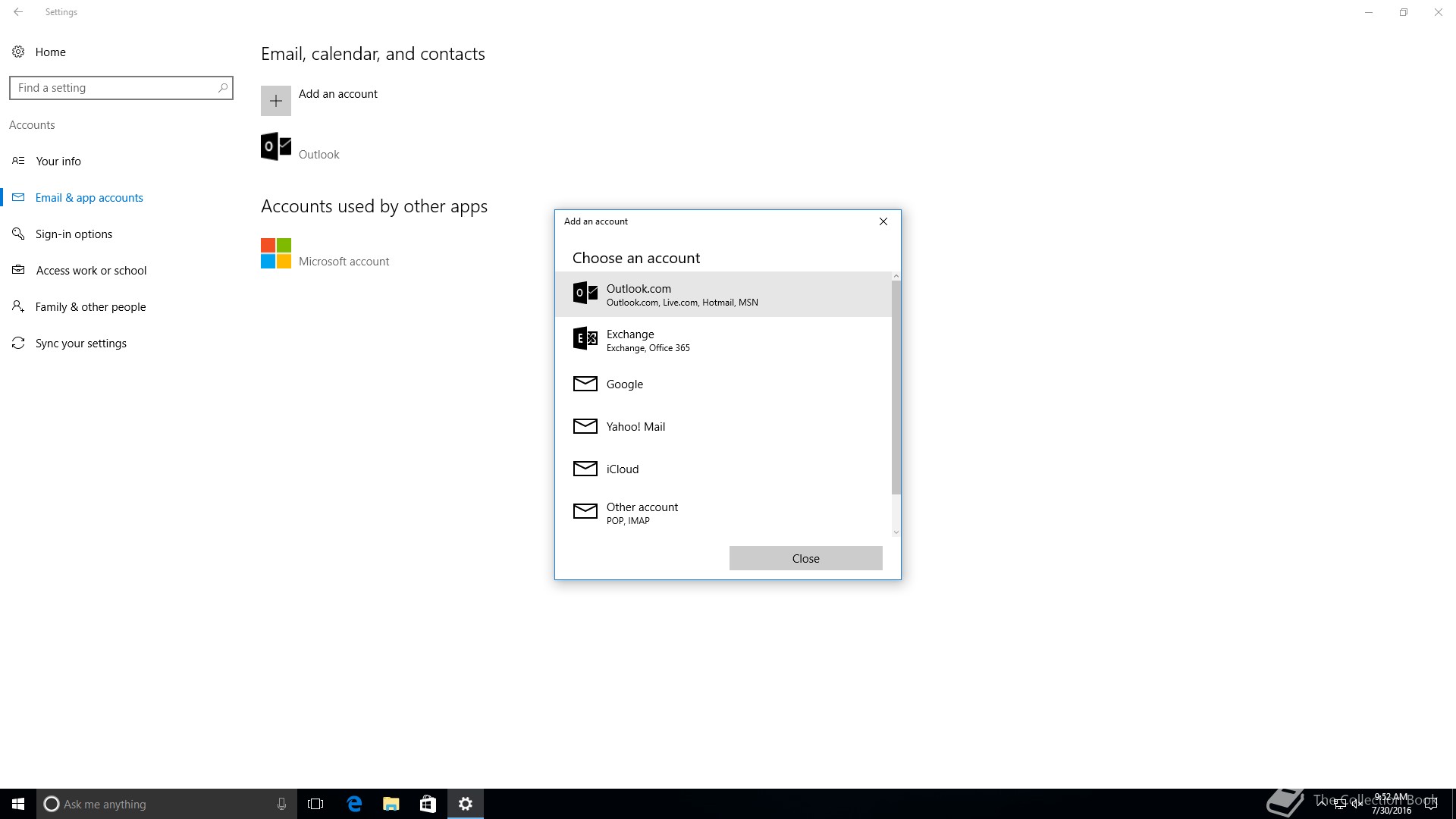Click the Yahoo! Mail envelope icon
This screenshot has height=819, width=1456.
pos(585,426)
